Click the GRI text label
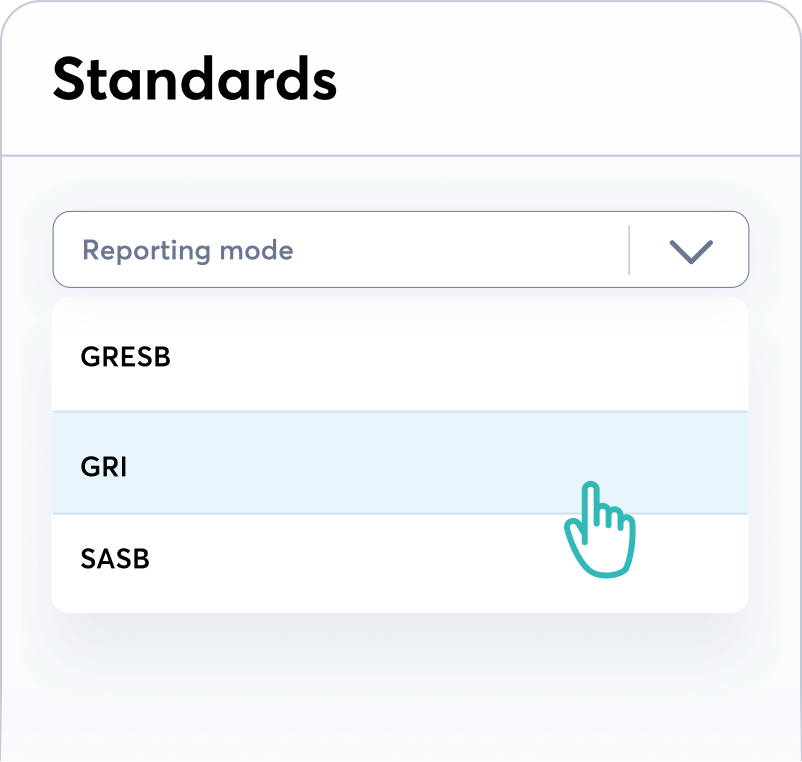 pyautogui.click(x=104, y=465)
